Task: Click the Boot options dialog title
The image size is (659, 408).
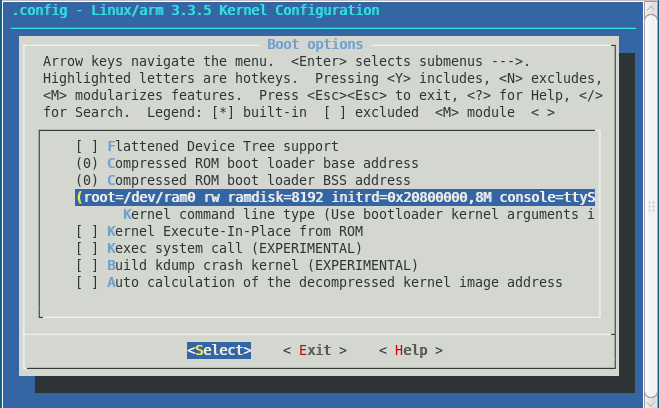Action: tap(315, 44)
